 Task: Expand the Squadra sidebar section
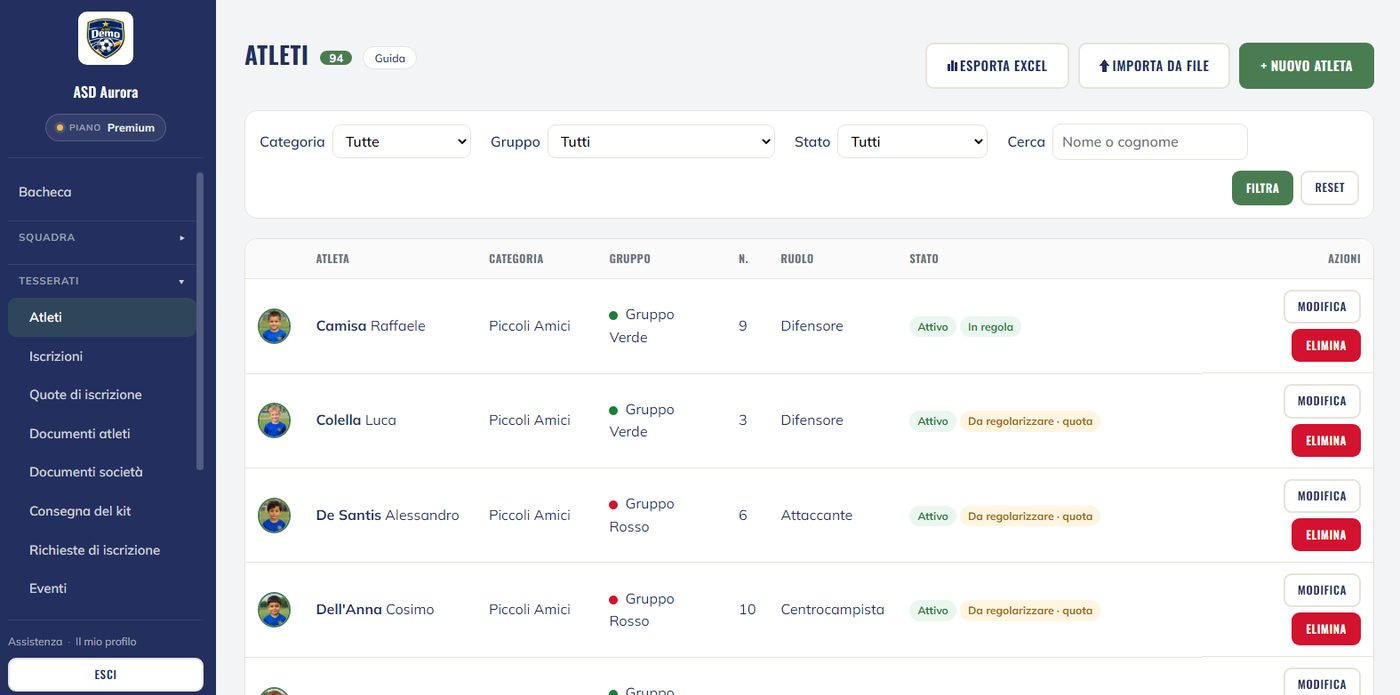[102, 238]
